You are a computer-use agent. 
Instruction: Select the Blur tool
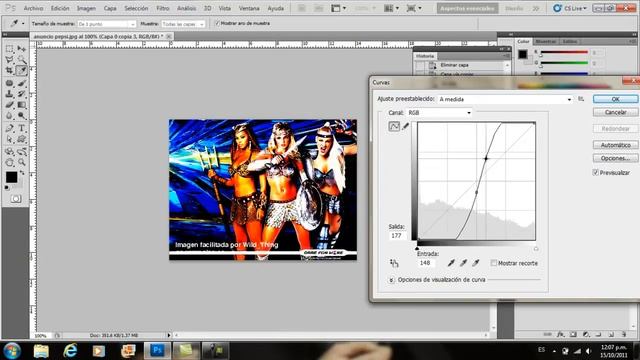(x=9, y=116)
